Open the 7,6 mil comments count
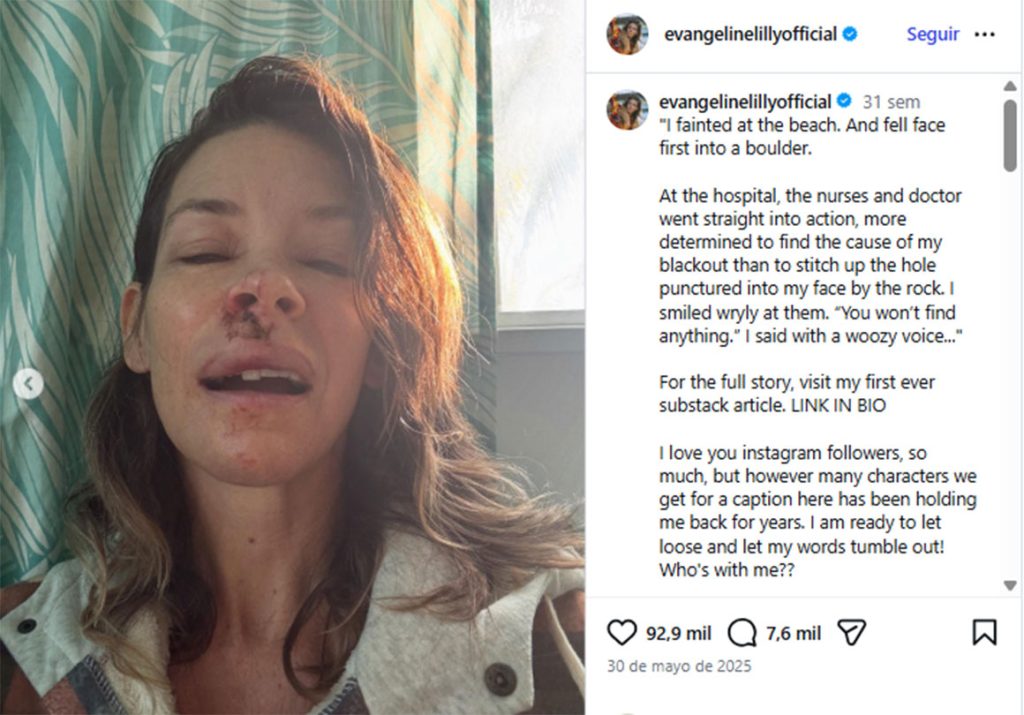The width and height of the screenshot is (1024, 715). [x=793, y=633]
